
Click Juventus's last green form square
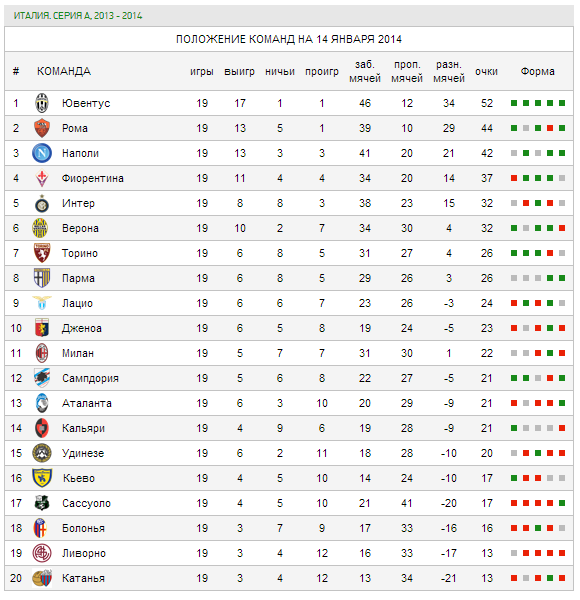[x=562, y=103]
